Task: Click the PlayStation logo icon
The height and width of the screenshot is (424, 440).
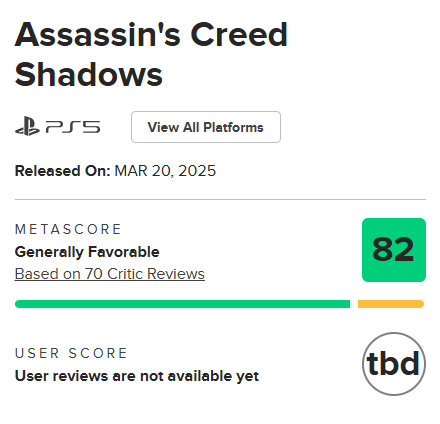Action: tap(27, 127)
